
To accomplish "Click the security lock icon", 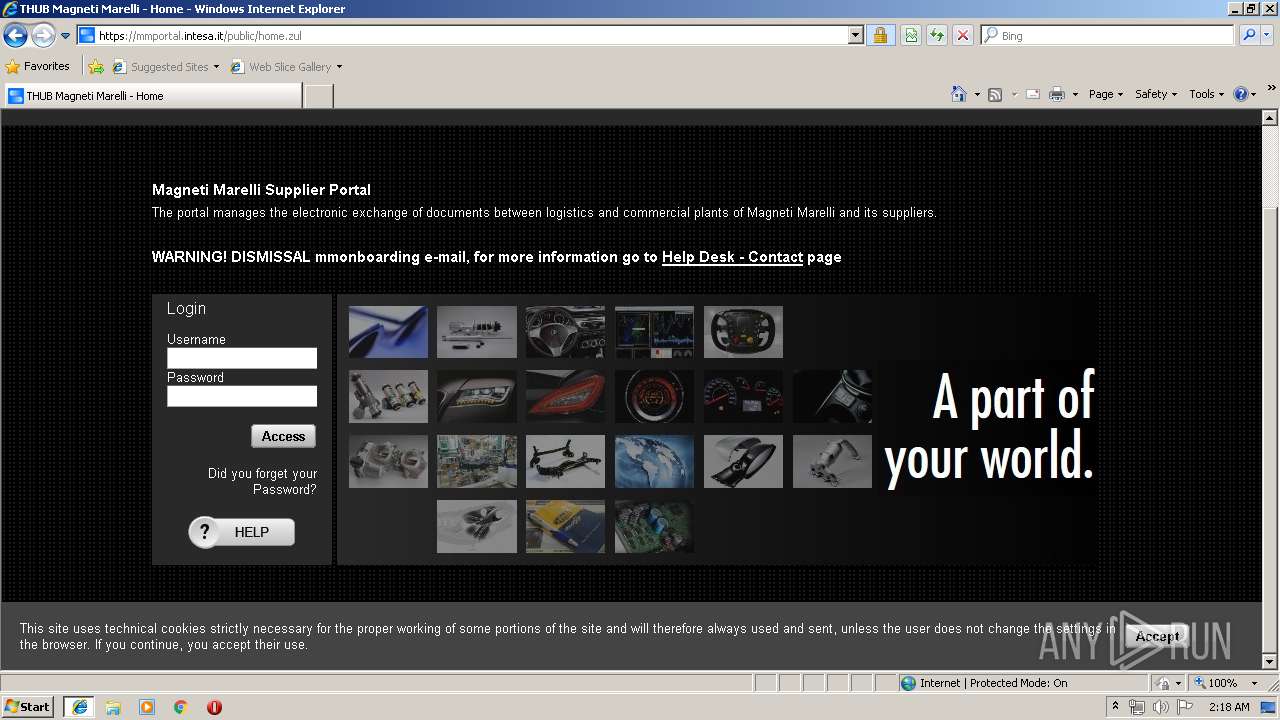I will click(x=880, y=35).
